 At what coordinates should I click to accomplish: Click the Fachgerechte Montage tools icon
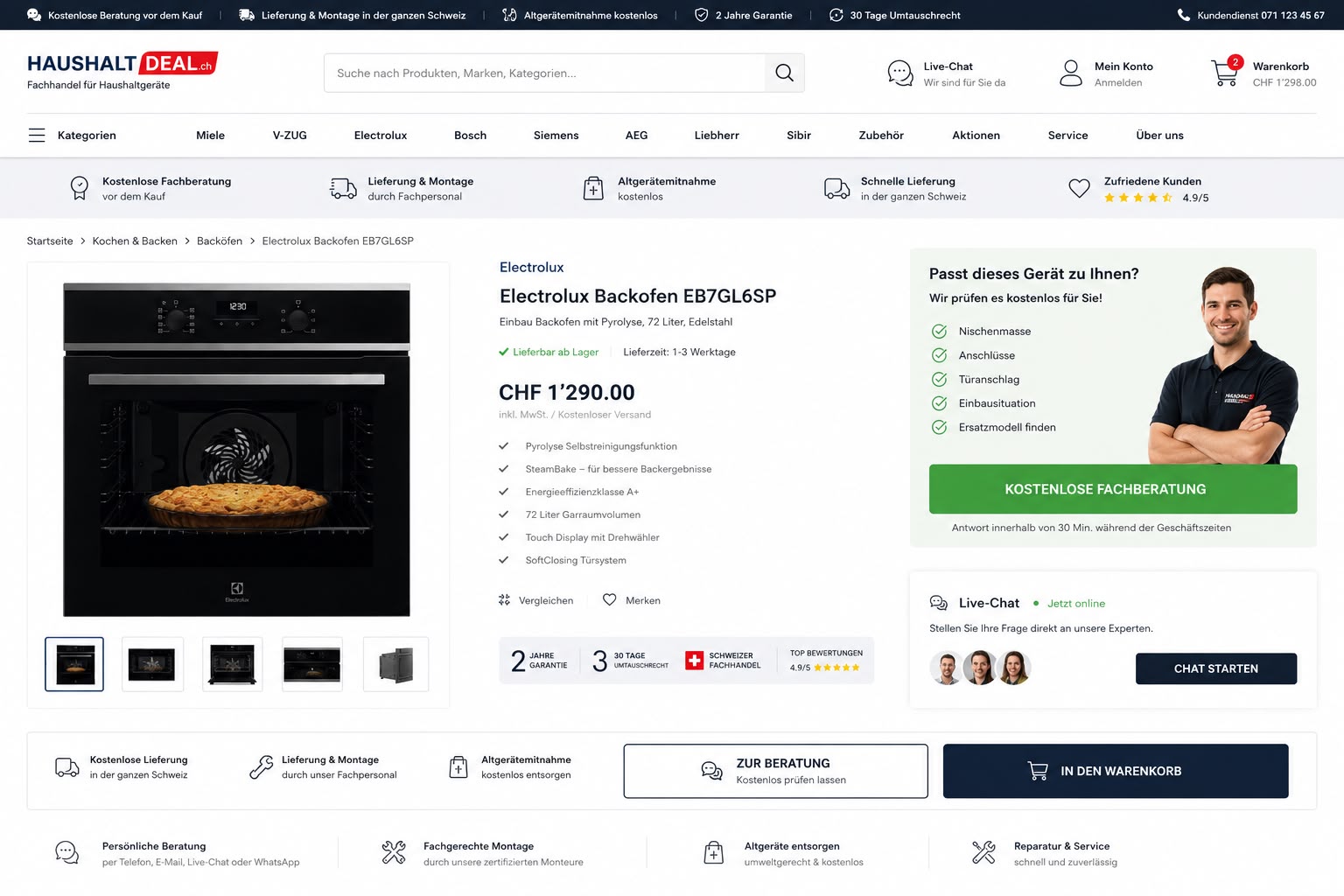click(394, 852)
